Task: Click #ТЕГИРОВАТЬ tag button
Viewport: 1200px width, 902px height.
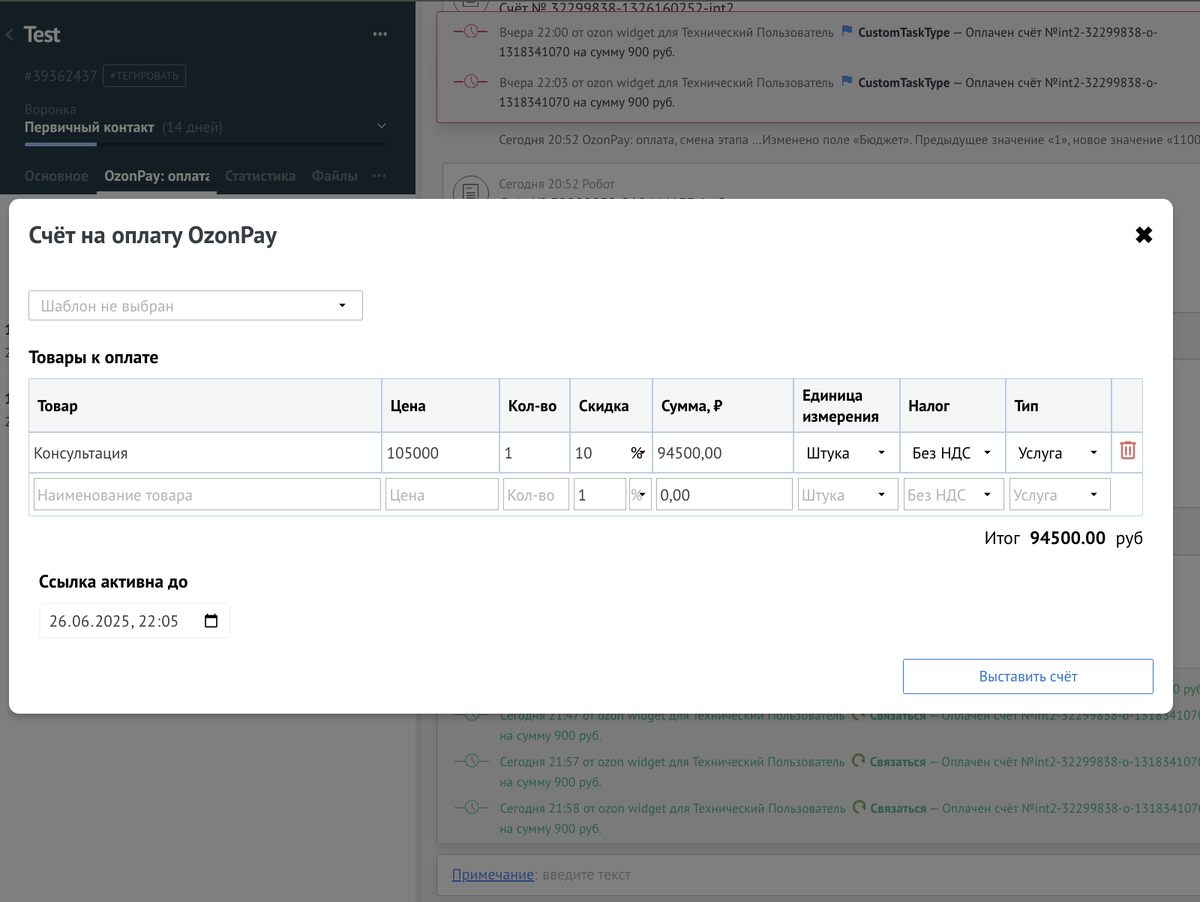Action: tap(145, 75)
